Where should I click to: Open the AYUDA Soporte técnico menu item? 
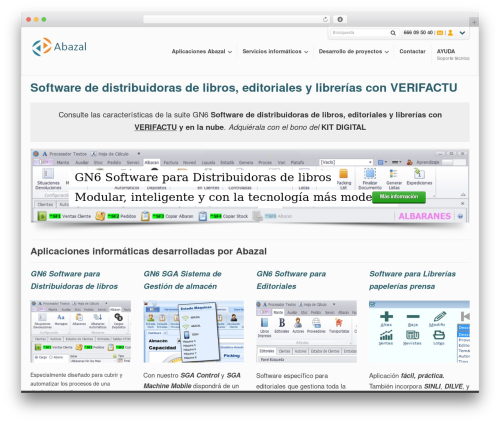pyautogui.click(x=453, y=54)
